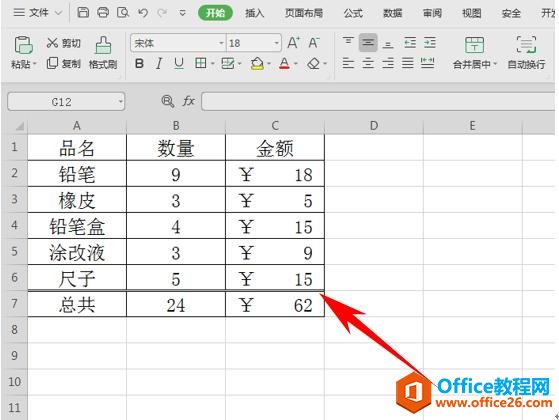Expand the quick access toolbar dropdown
The image size is (559, 420).
click(183, 13)
